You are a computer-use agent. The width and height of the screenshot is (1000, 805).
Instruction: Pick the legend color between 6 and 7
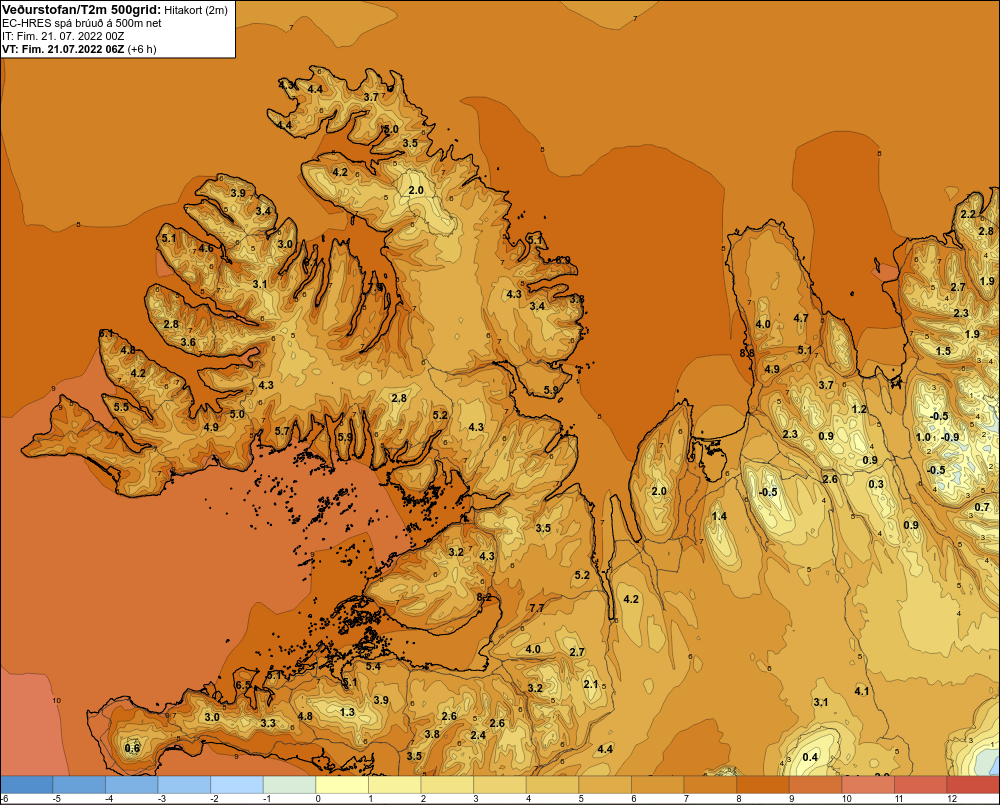tap(658, 785)
